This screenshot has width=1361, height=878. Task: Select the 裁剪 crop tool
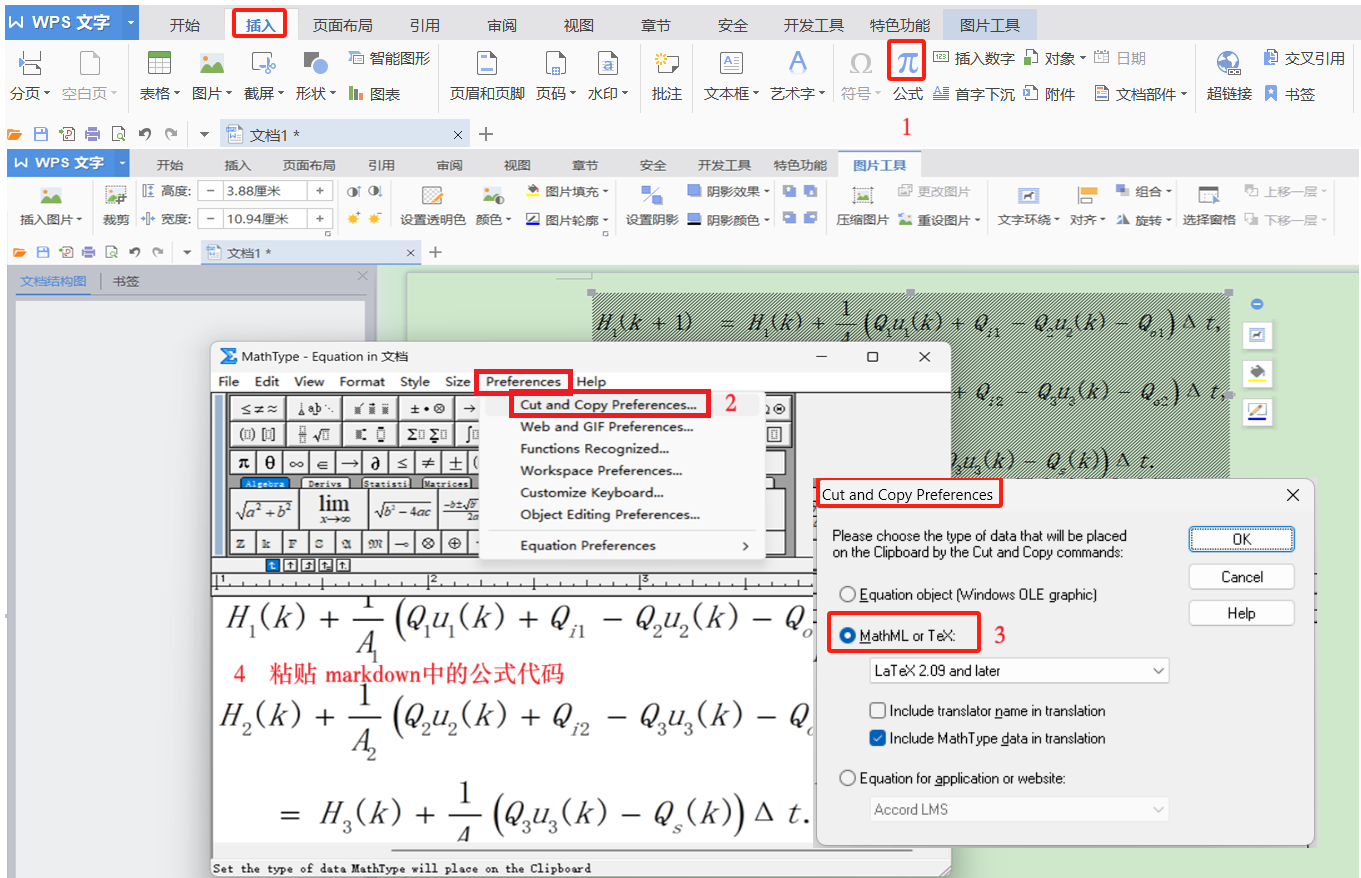116,205
